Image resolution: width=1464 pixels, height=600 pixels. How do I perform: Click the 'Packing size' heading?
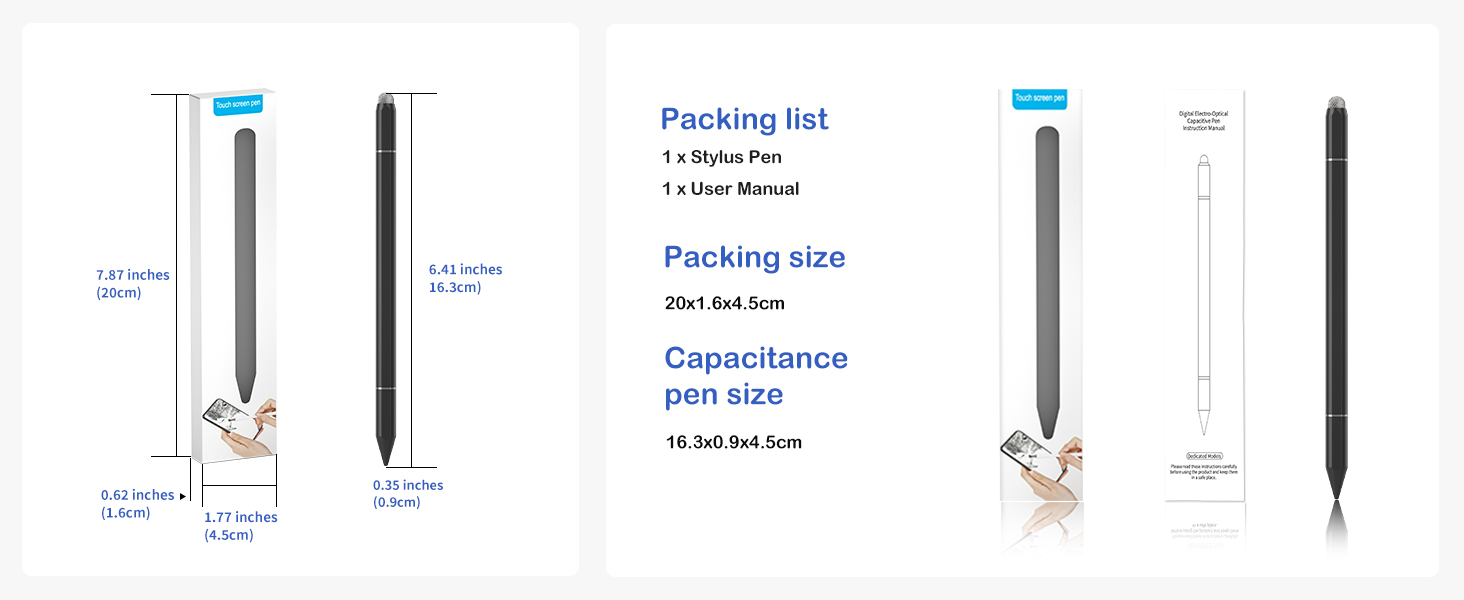click(754, 257)
